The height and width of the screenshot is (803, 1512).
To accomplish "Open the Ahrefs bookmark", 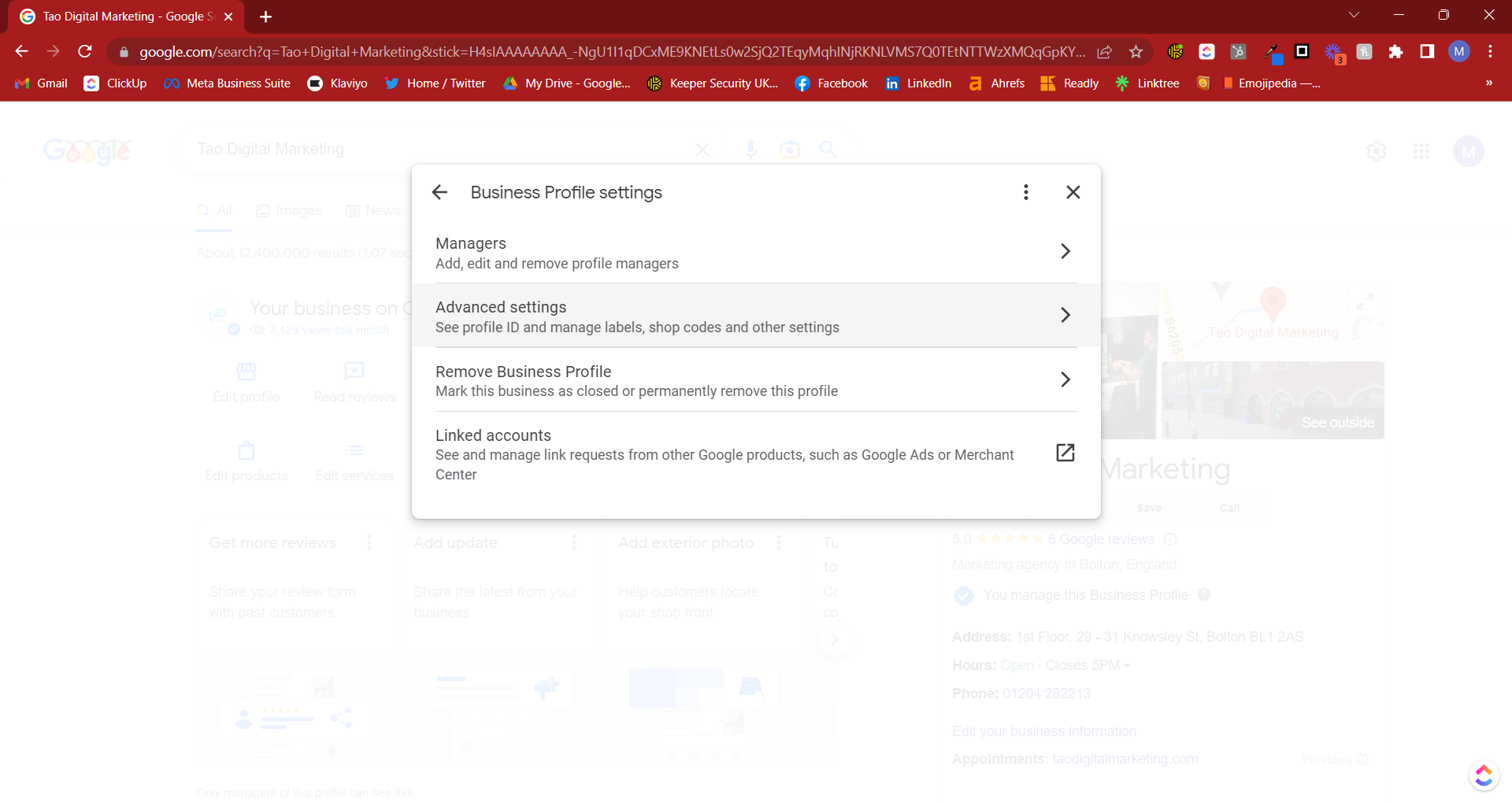I will coord(997,83).
